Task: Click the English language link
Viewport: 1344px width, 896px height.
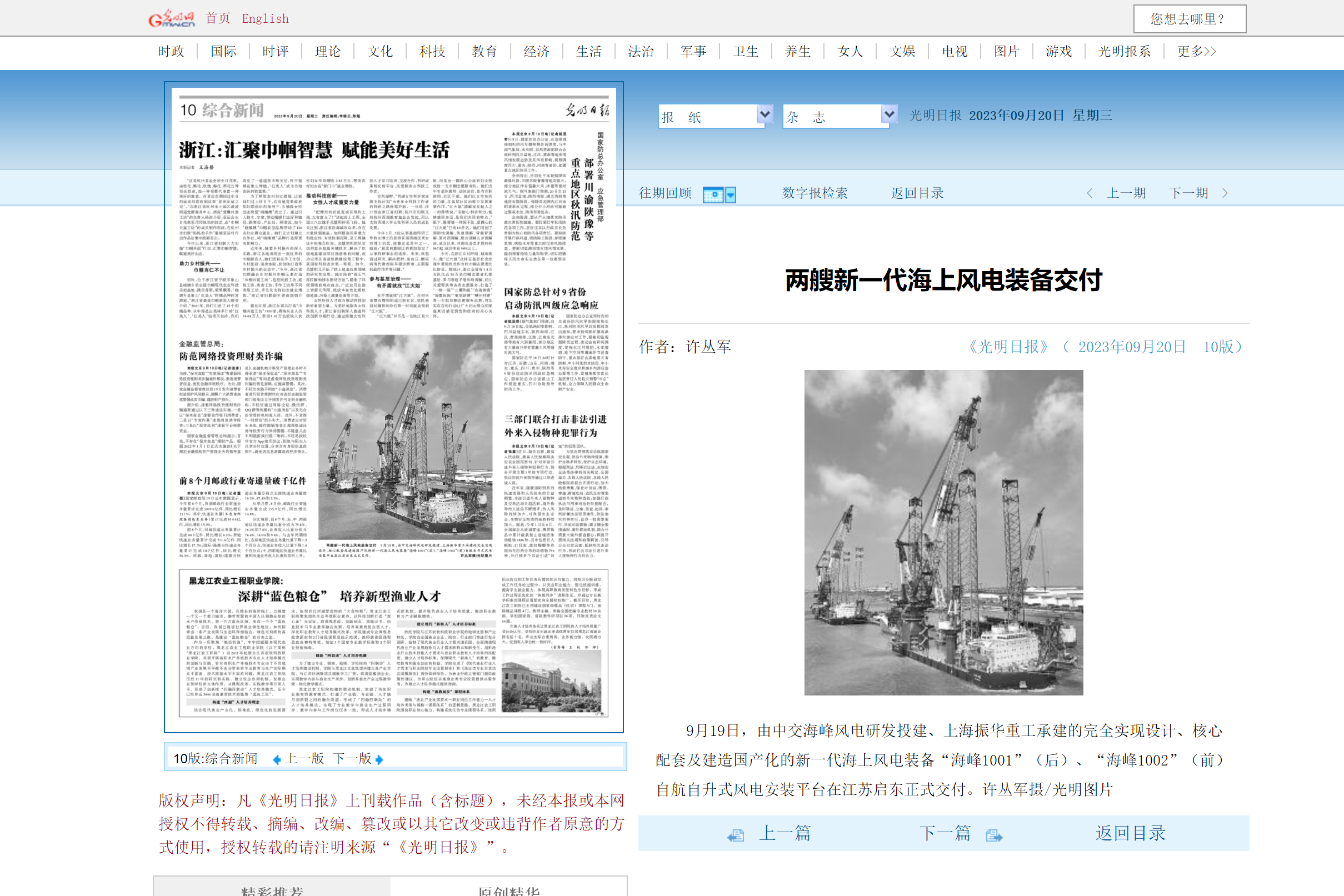Action: [x=265, y=19]
